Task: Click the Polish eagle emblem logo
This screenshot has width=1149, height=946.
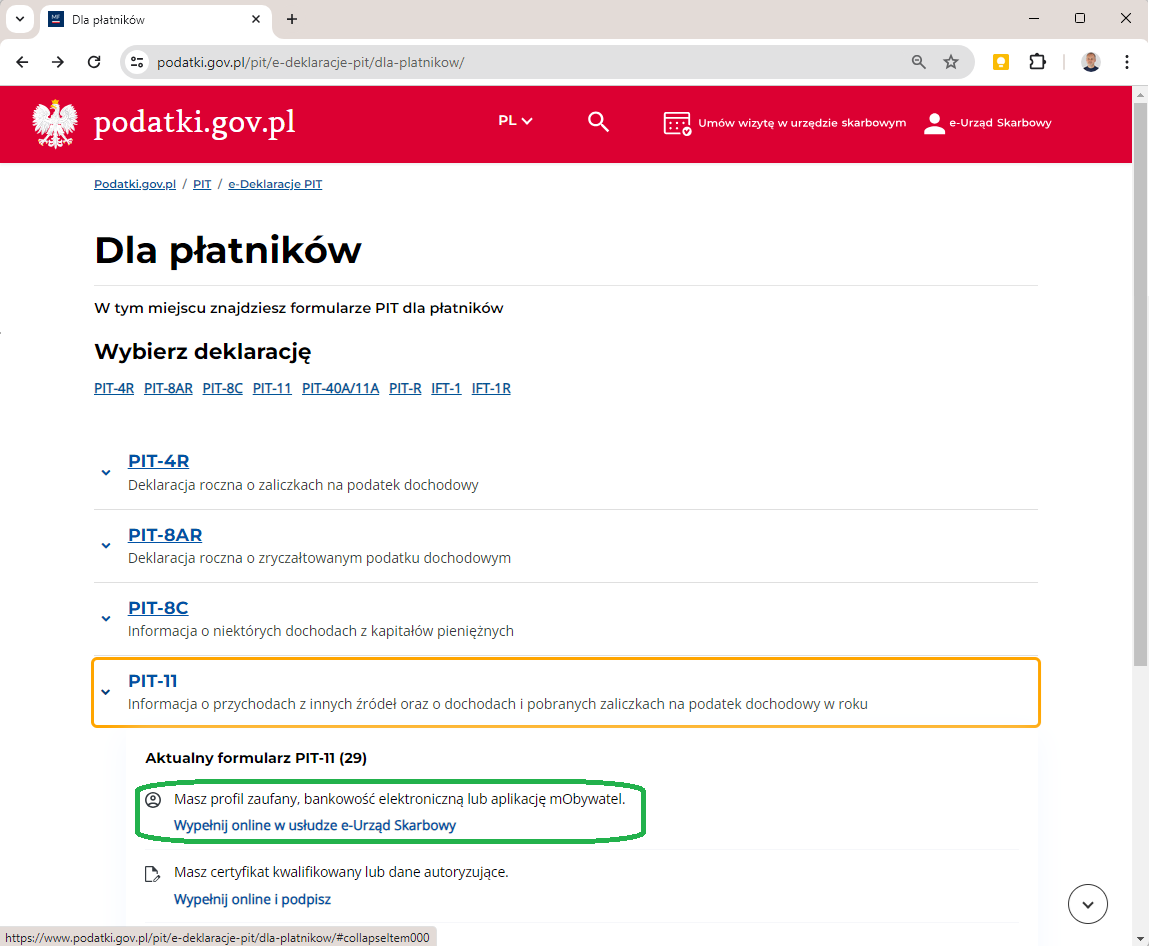Action: [55, 123]
